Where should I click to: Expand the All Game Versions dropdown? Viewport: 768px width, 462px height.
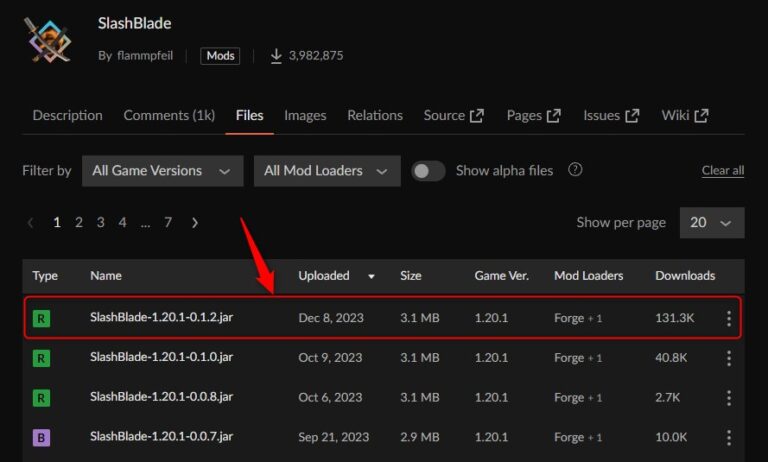coord(162,171)
